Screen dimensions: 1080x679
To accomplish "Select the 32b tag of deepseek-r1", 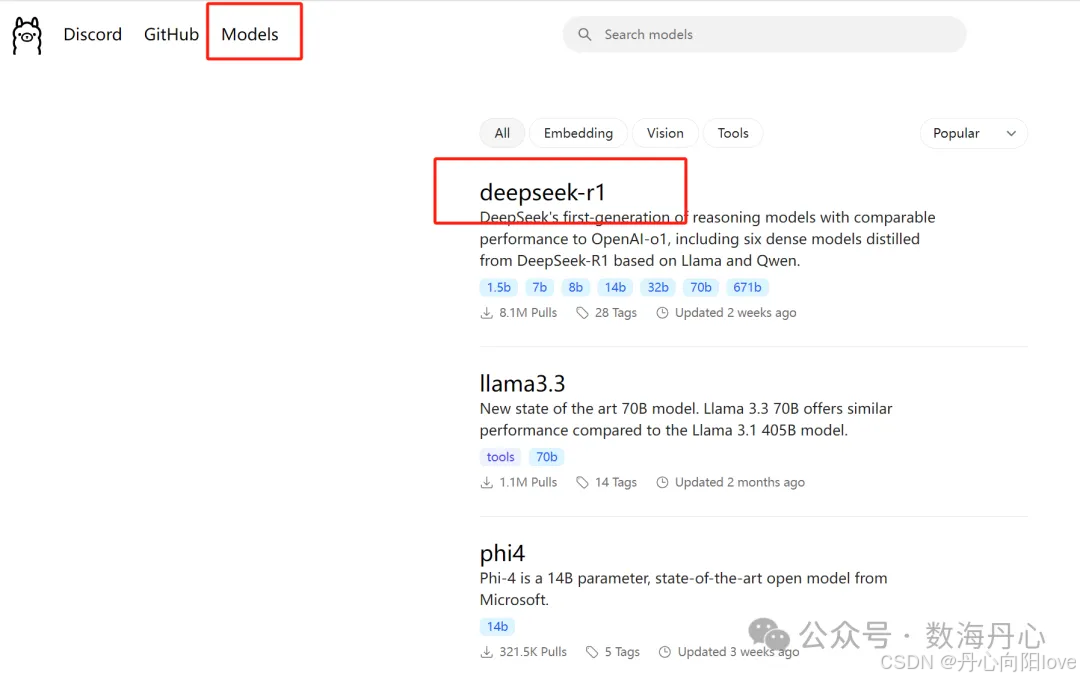I will click(658, 287).
